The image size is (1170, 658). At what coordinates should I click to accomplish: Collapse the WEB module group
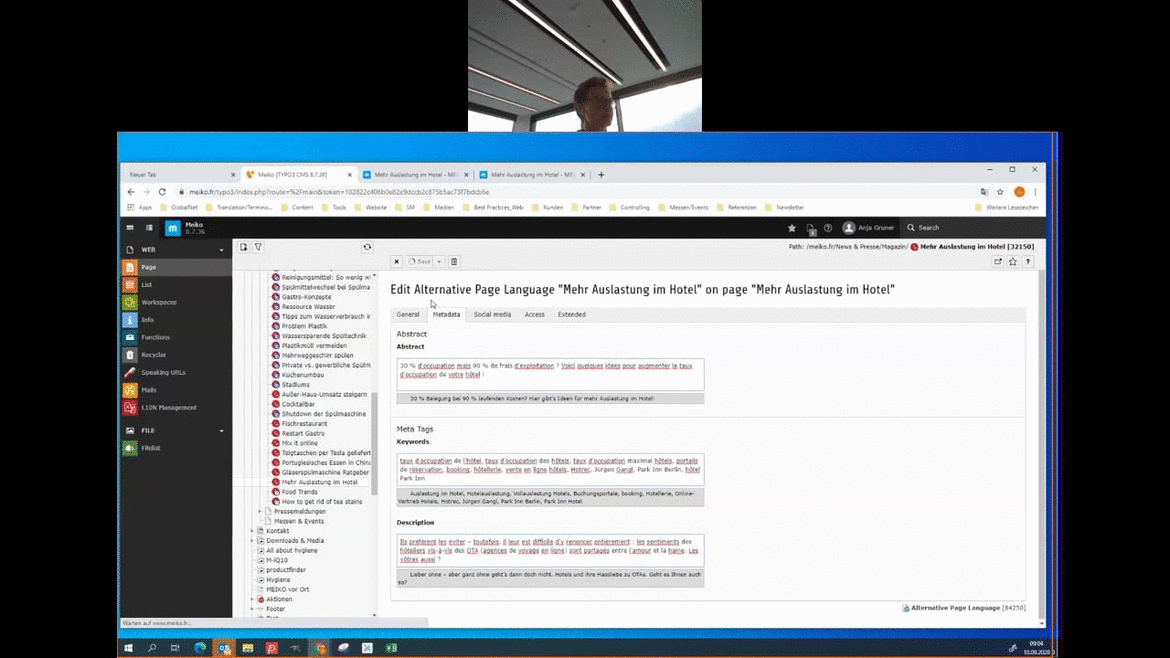pos(222,250)
